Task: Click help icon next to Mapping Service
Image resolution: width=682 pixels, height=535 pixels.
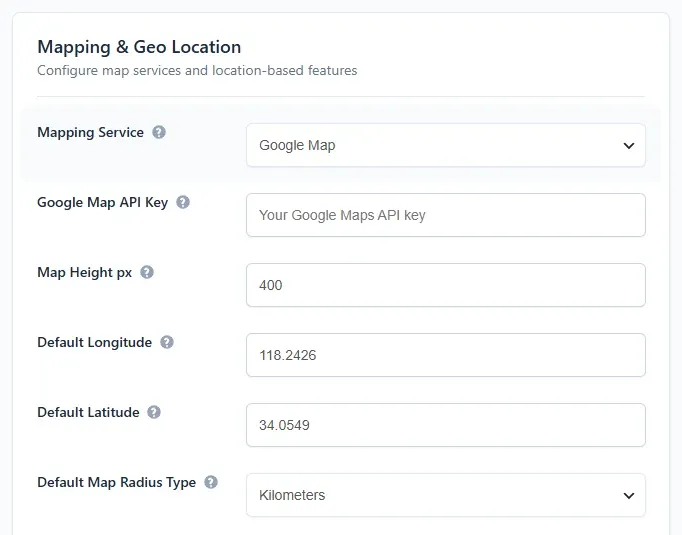Action: pos(159,132)
